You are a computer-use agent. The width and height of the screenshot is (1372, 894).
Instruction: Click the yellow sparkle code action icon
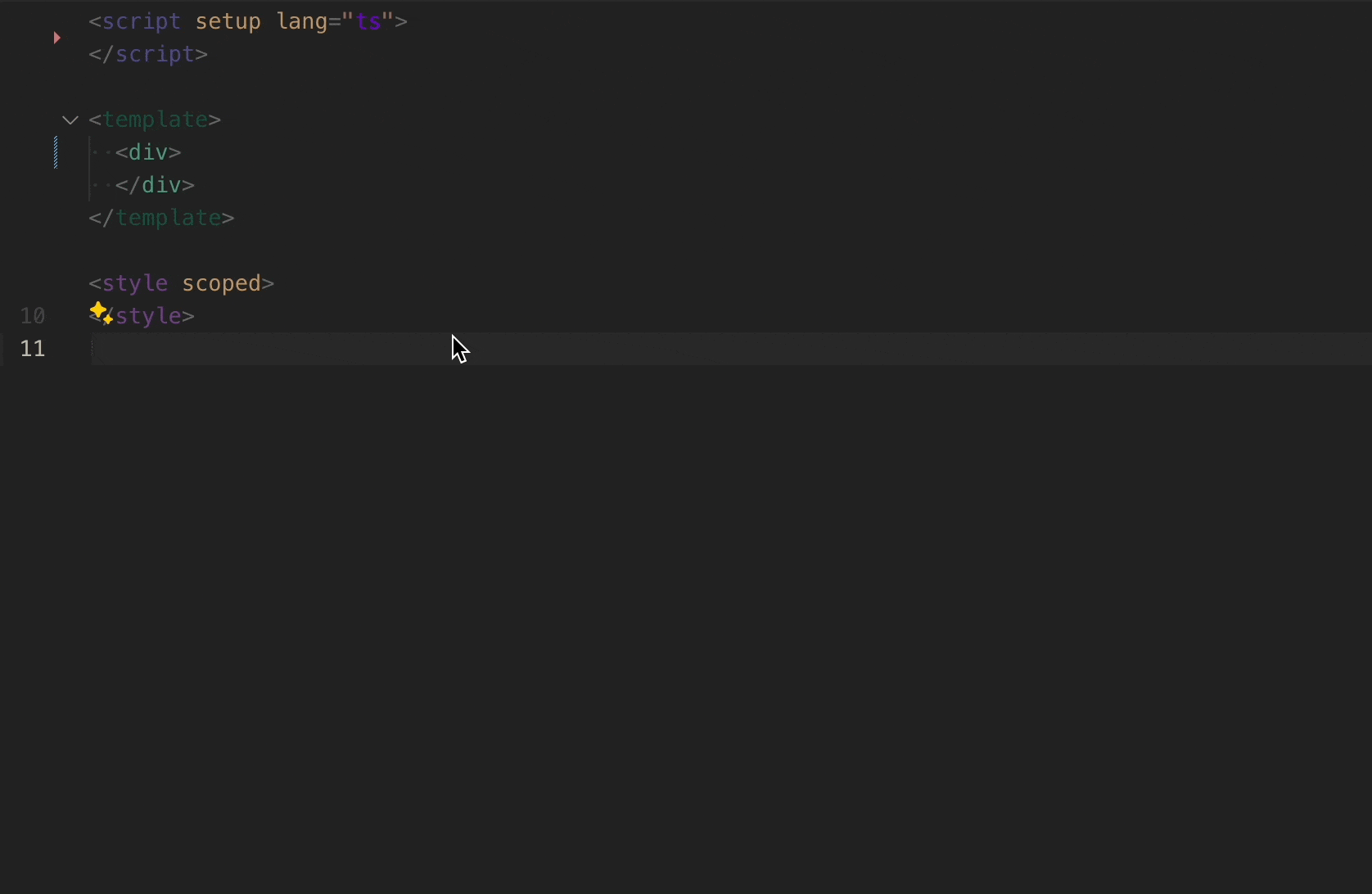click(x=101, y=313)
